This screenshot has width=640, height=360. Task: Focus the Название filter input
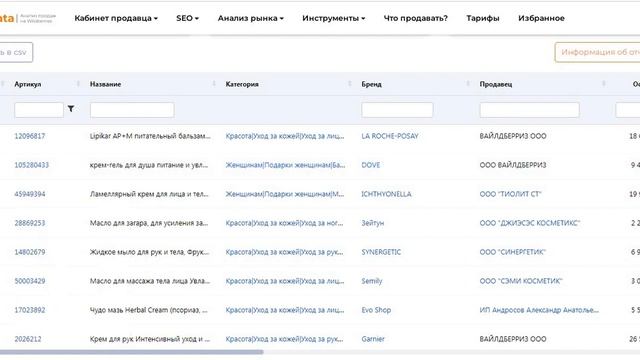(132, 110)
